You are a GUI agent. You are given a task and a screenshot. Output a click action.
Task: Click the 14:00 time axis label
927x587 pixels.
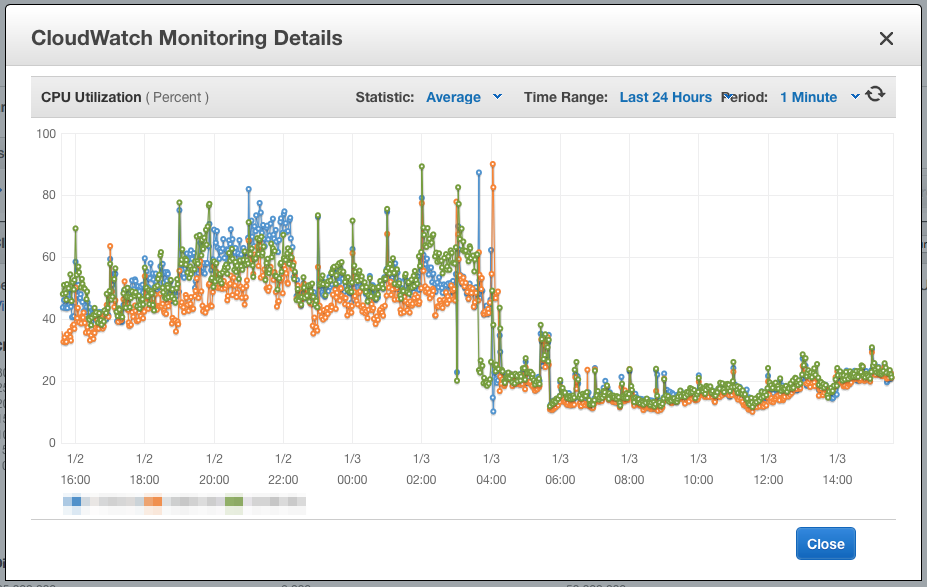pyautogui.click(x=837, y=480)
